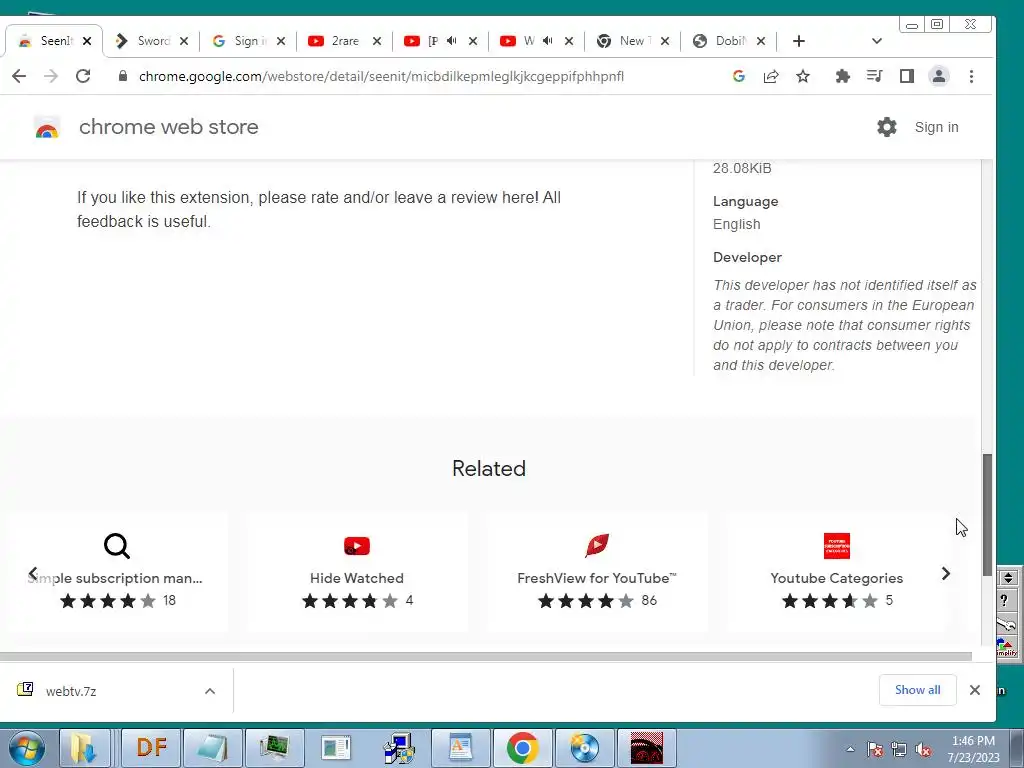The height and width of the screenshot is (768, 1024).
Task: Close the 2rare tab
Action: tap(377, 41)
